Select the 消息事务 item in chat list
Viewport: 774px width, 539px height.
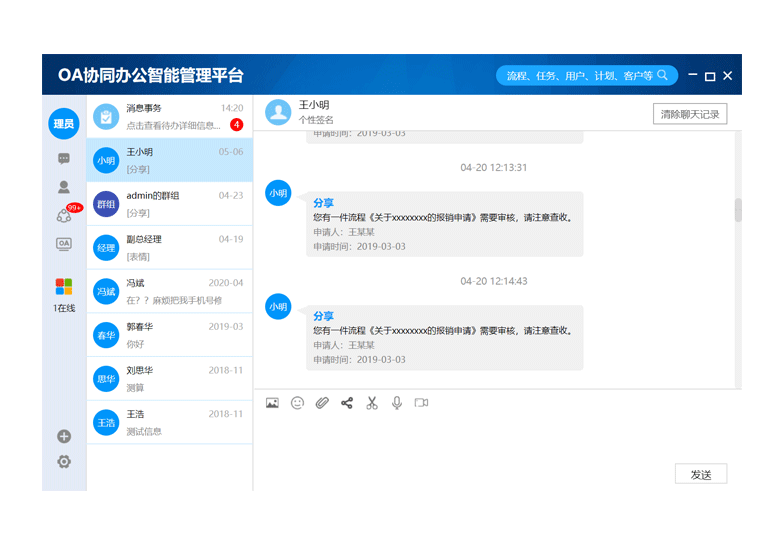point(170,116)
